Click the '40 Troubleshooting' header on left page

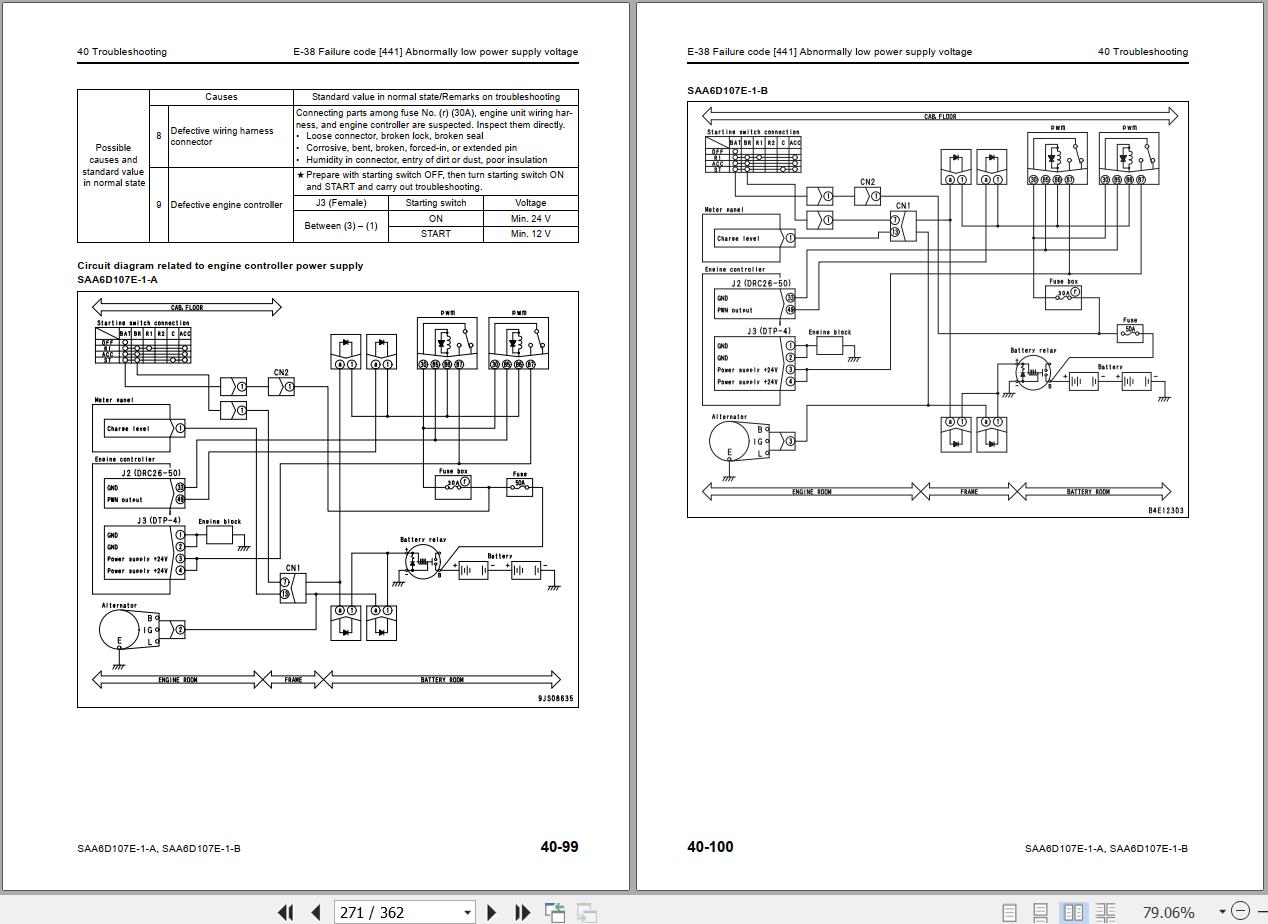point(122,52)
